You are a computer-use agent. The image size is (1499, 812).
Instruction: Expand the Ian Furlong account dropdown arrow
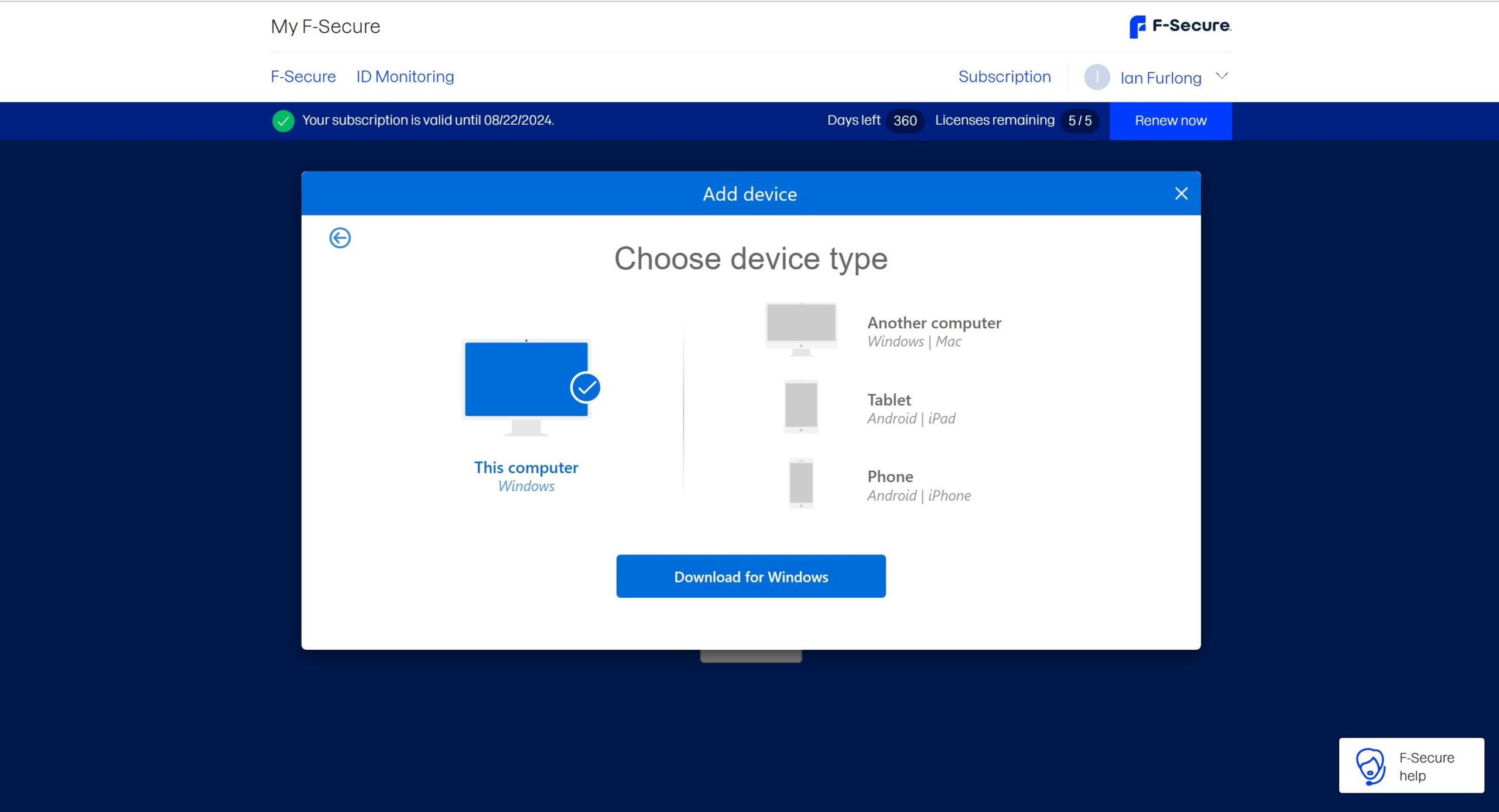1221,76
